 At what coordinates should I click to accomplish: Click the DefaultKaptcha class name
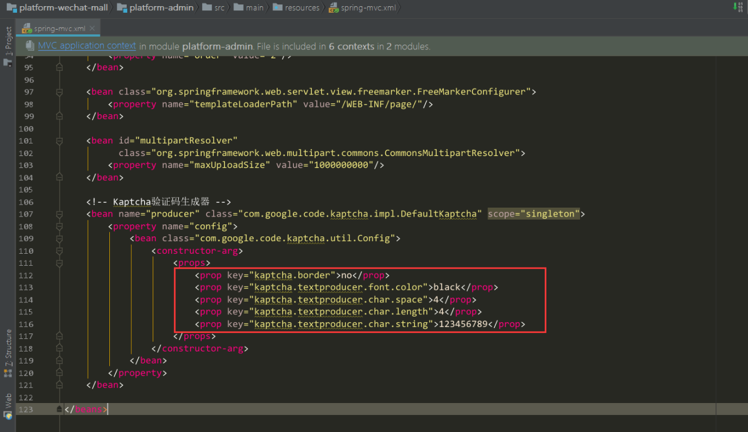[x=438, y=214]
